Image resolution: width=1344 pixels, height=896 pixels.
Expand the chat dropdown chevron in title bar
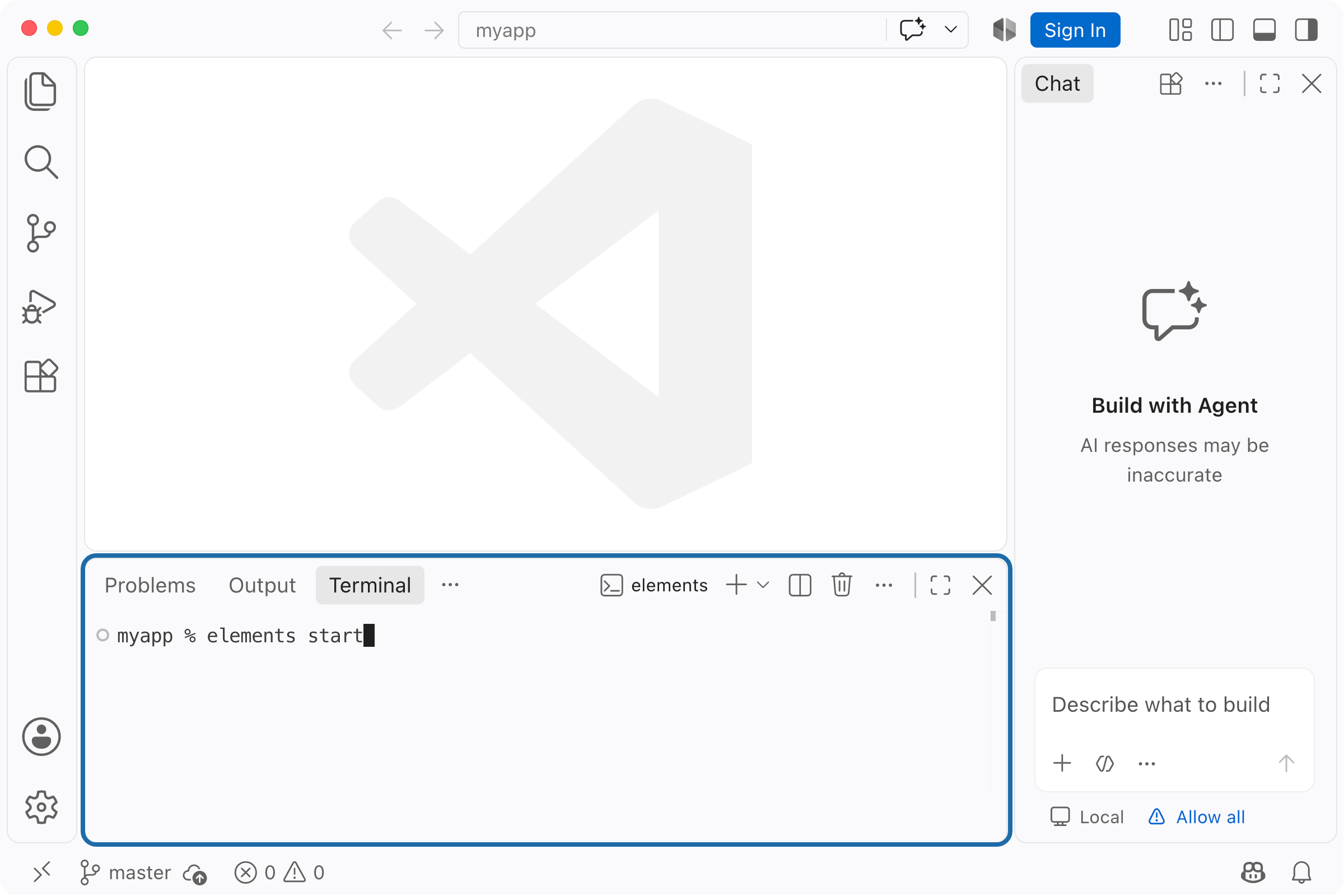click(x=950, y=30)
